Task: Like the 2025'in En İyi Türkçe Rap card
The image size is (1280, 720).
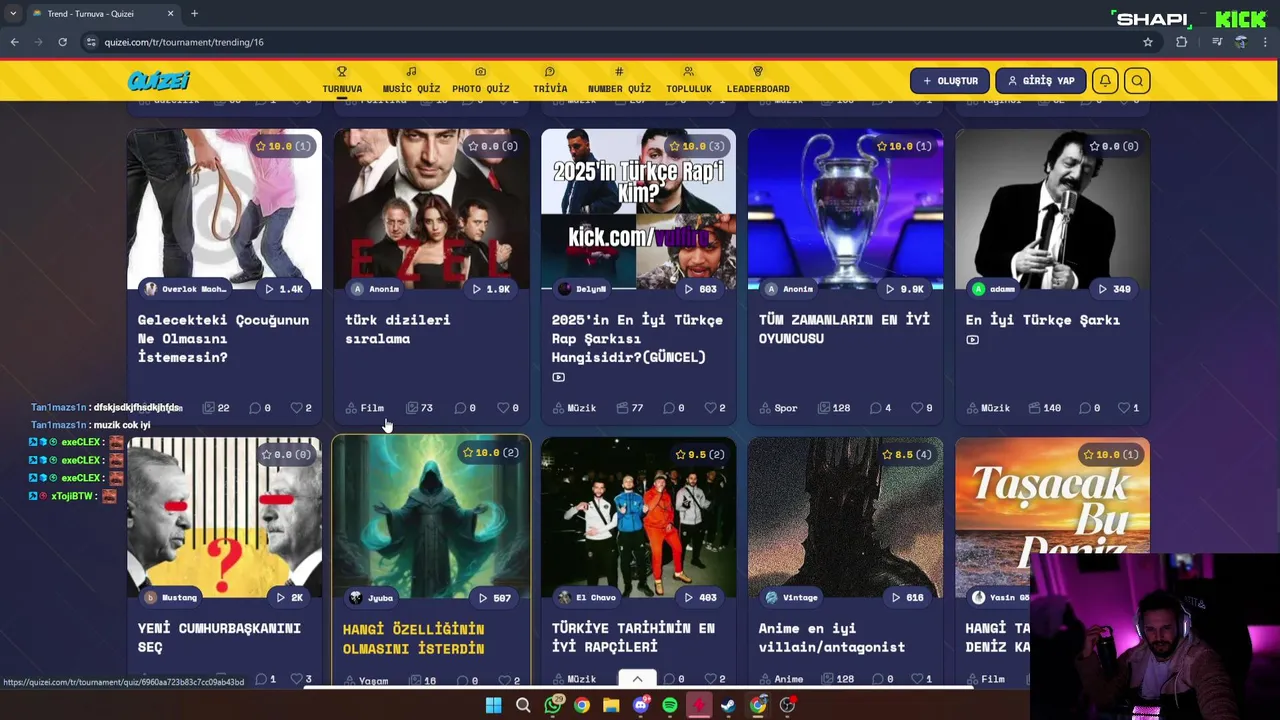Action: point(715,408)
